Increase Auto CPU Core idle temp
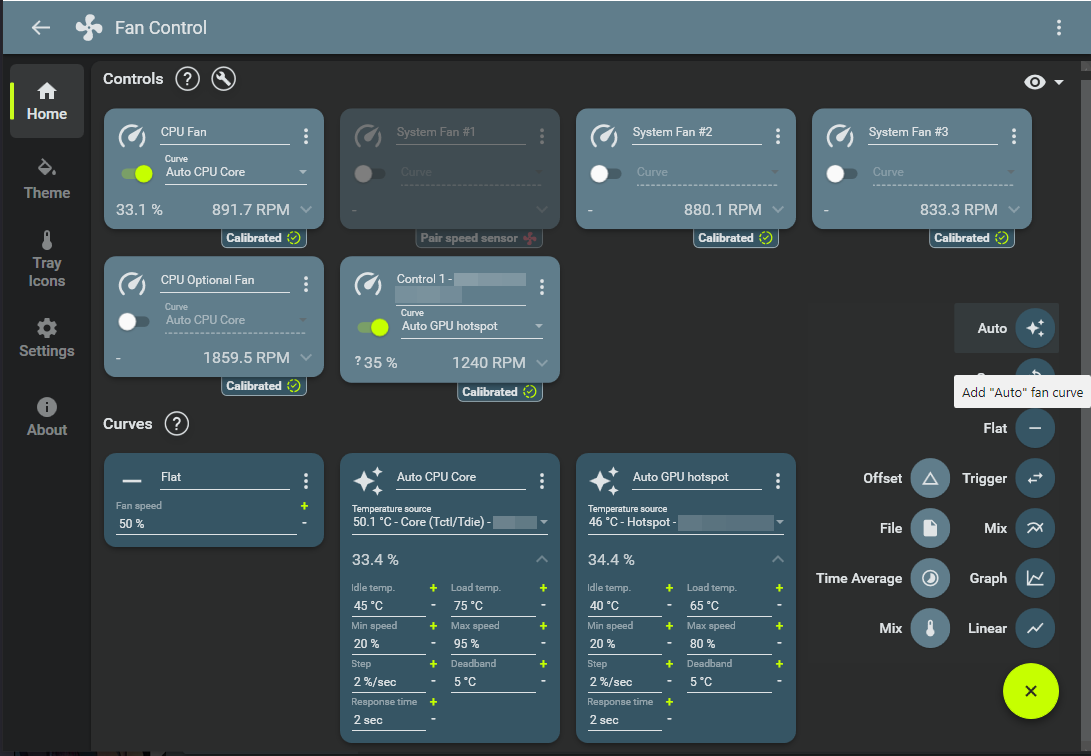 coord(433,588)
